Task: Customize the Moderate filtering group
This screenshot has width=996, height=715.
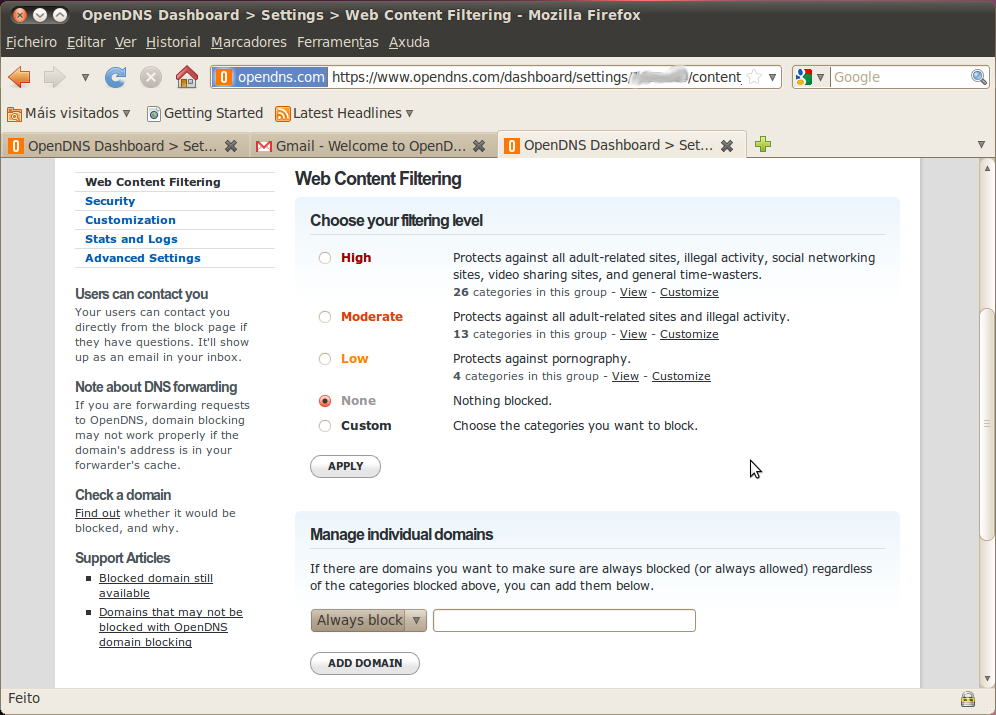Action: [689, 334]
